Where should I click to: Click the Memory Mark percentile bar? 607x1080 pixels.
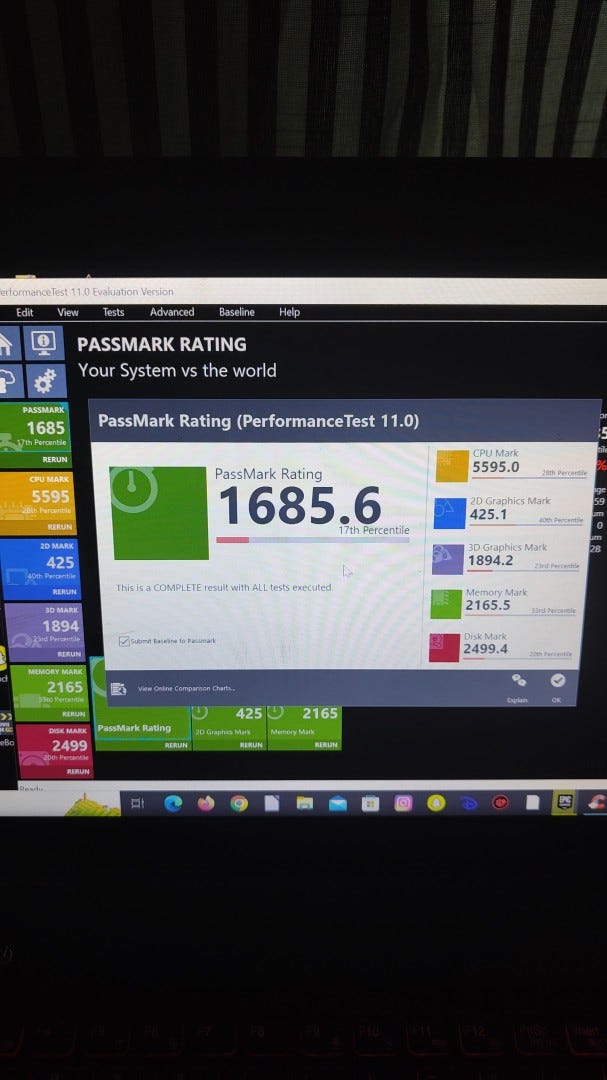coord(520,614)
